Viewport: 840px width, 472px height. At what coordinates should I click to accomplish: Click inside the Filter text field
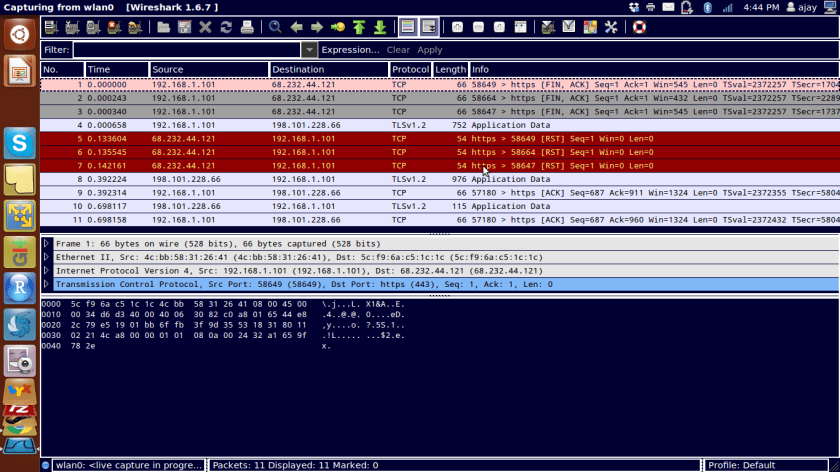pyautogui.click(x=186, y=50)
